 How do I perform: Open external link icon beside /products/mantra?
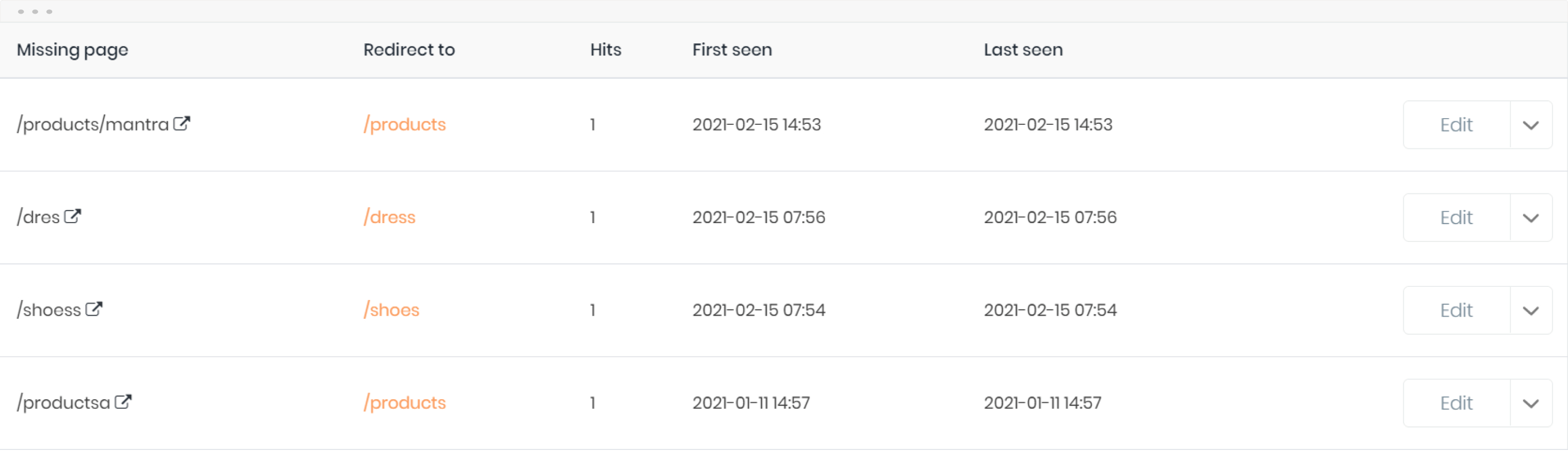(181, 124)
